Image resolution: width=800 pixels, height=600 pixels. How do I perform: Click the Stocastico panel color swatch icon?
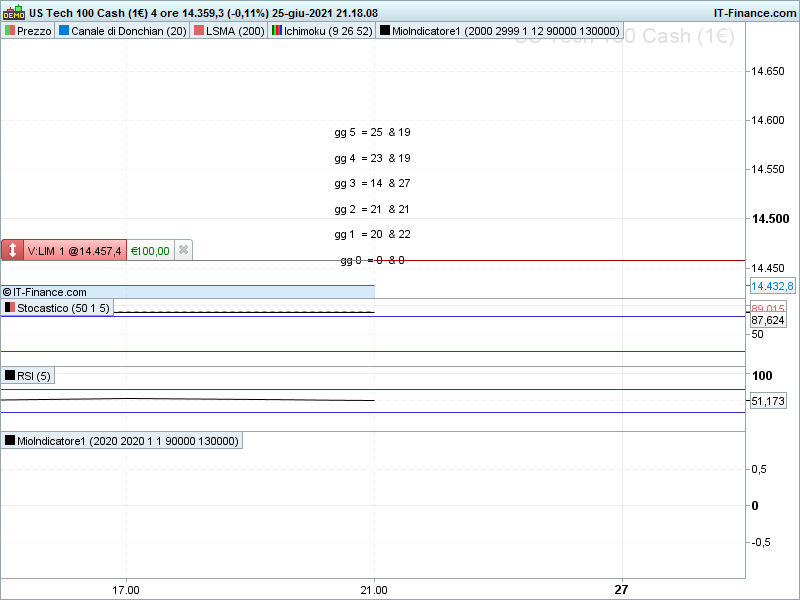(x=10, y=307)
